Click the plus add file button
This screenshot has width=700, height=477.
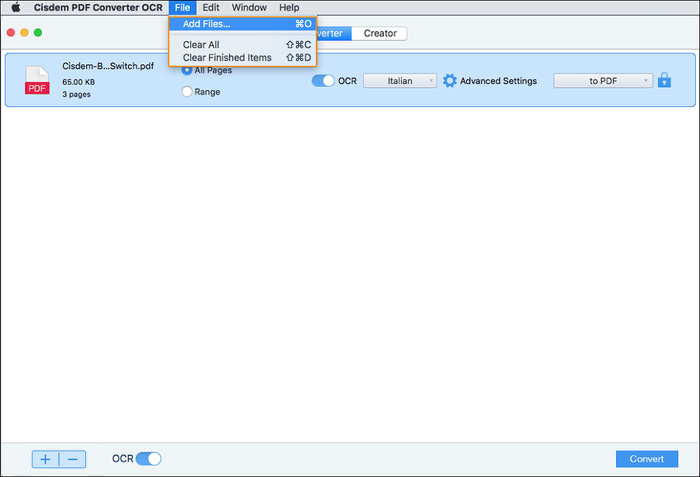[x=46, y=459]
